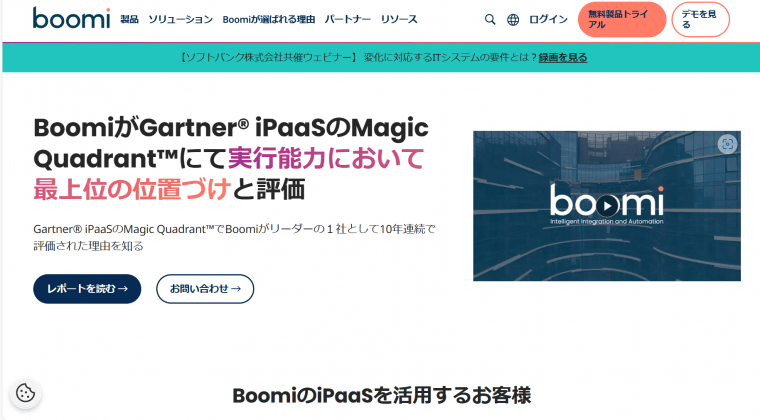This screenshot has height=420, width=760.
Task: Click the globe language selector icon
Action: [513, 19]
